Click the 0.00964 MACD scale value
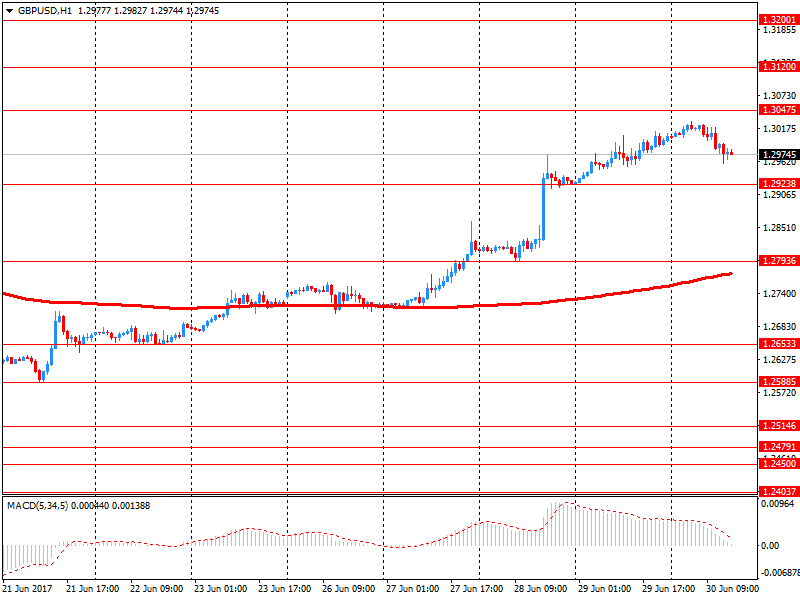This screenshot has width=800, height=600. pyautogui.click(x=778, y=504)
